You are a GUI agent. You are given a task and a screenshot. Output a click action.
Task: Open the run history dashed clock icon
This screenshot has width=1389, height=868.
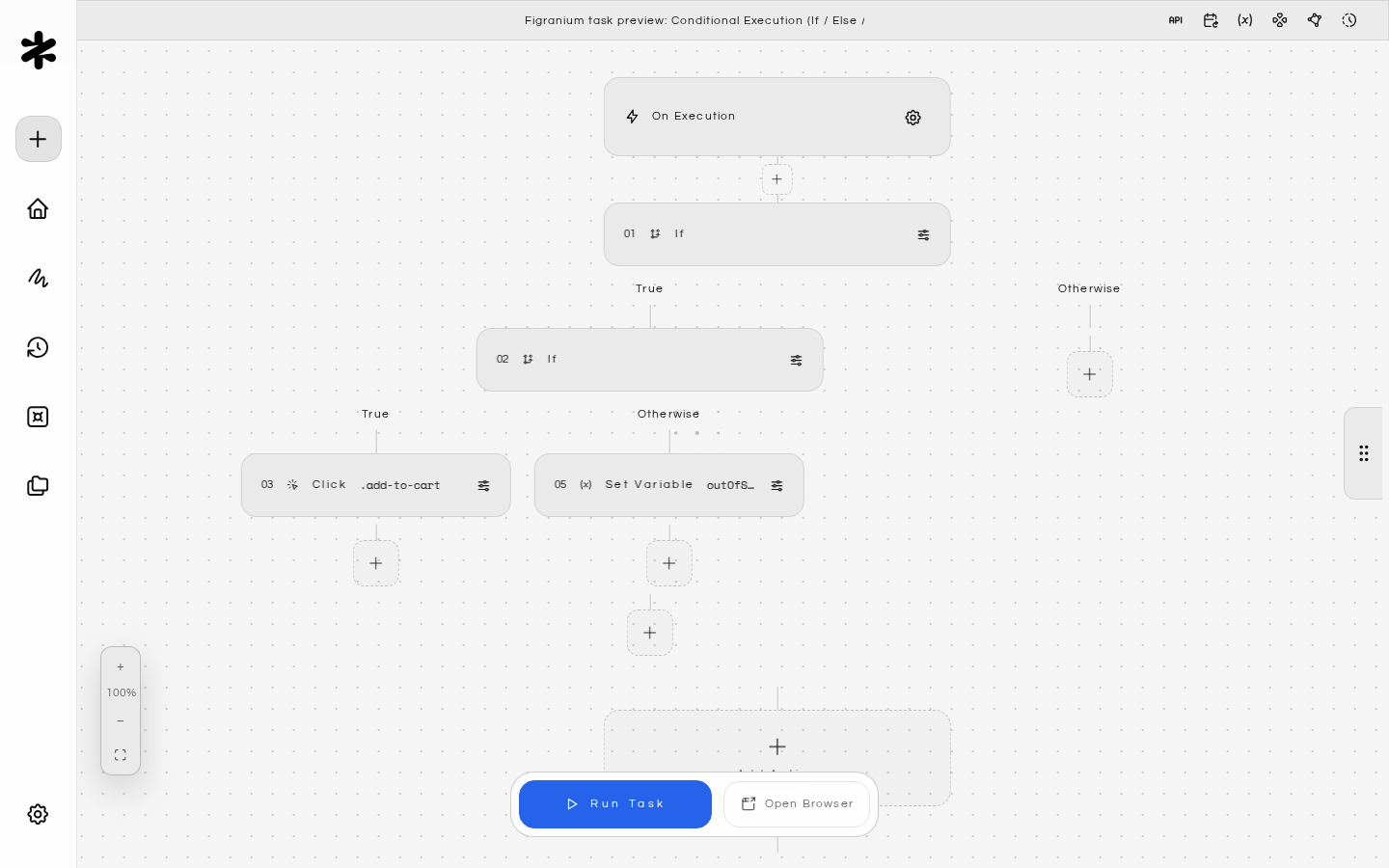coord(1348,20)
